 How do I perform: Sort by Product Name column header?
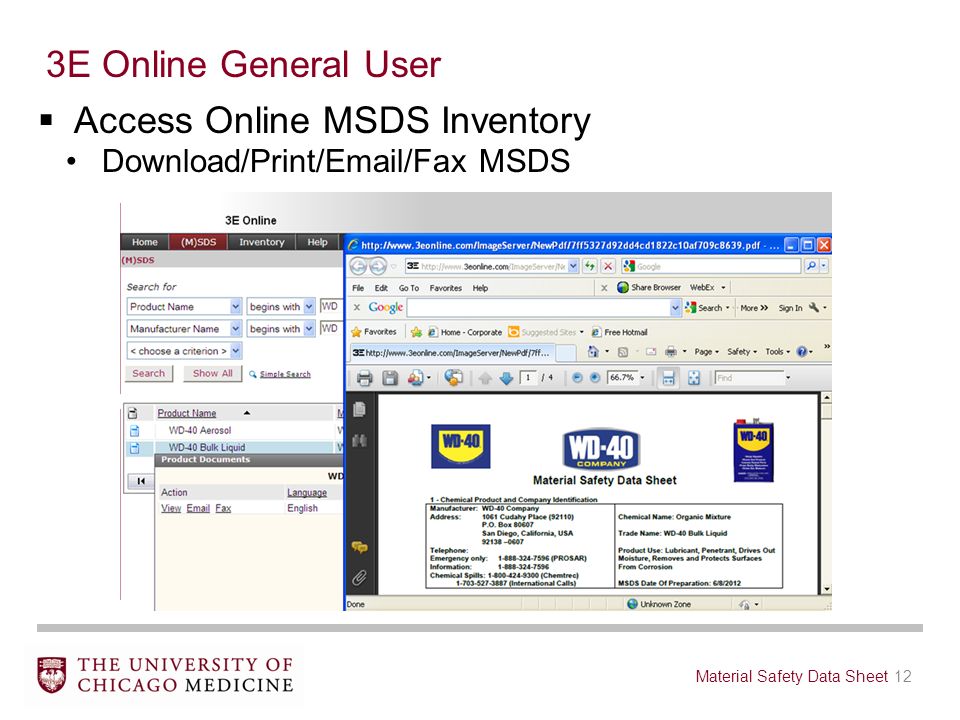[187, 414]
